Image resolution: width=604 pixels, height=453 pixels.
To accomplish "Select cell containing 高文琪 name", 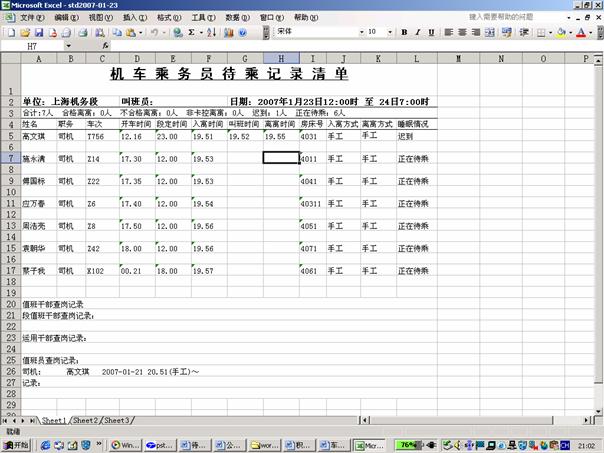I will click(38, 136).
